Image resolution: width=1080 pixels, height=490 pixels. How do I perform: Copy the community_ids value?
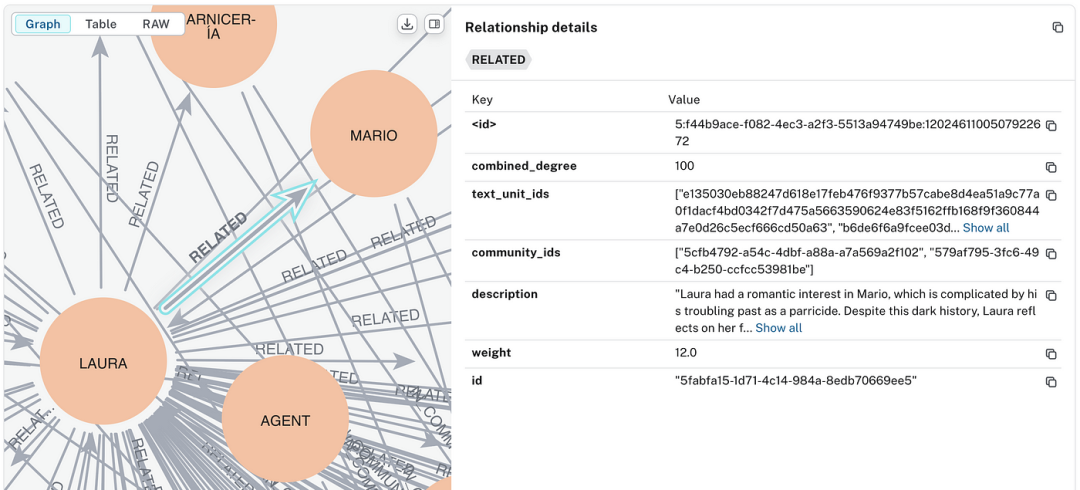click(x=1051, y=254)
